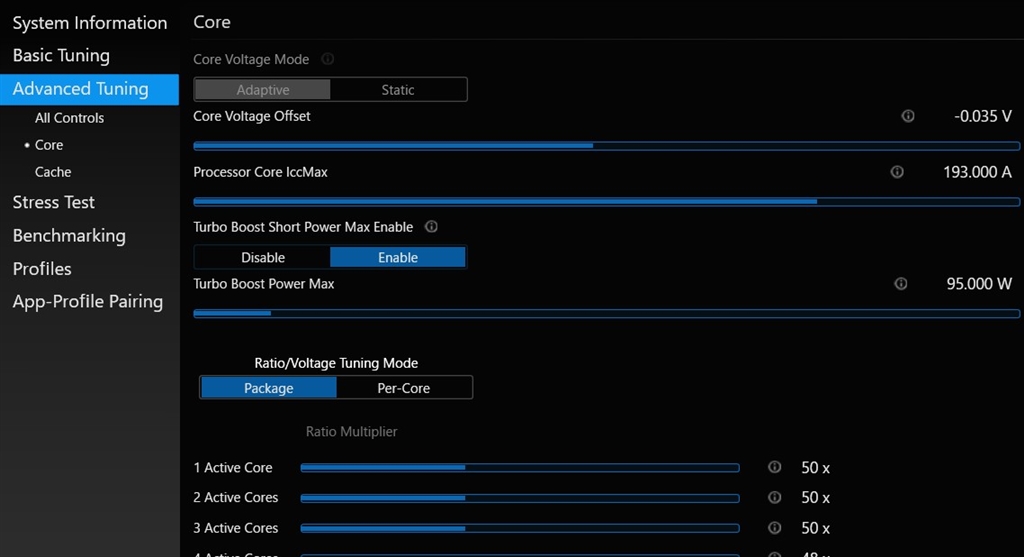Switch Core Voltage Mode to Static
The image size is (1024, 557).
click(398, 89)
